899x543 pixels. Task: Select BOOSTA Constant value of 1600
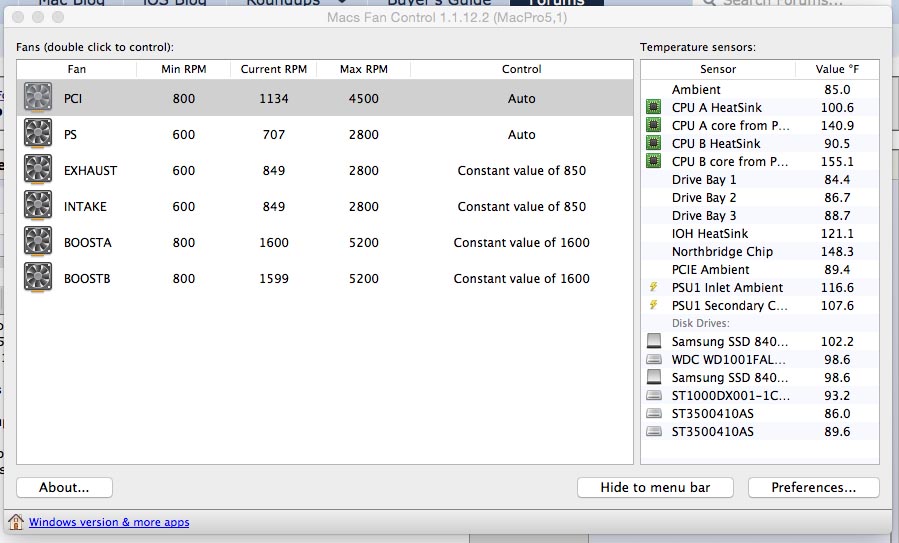pos(522,243)
